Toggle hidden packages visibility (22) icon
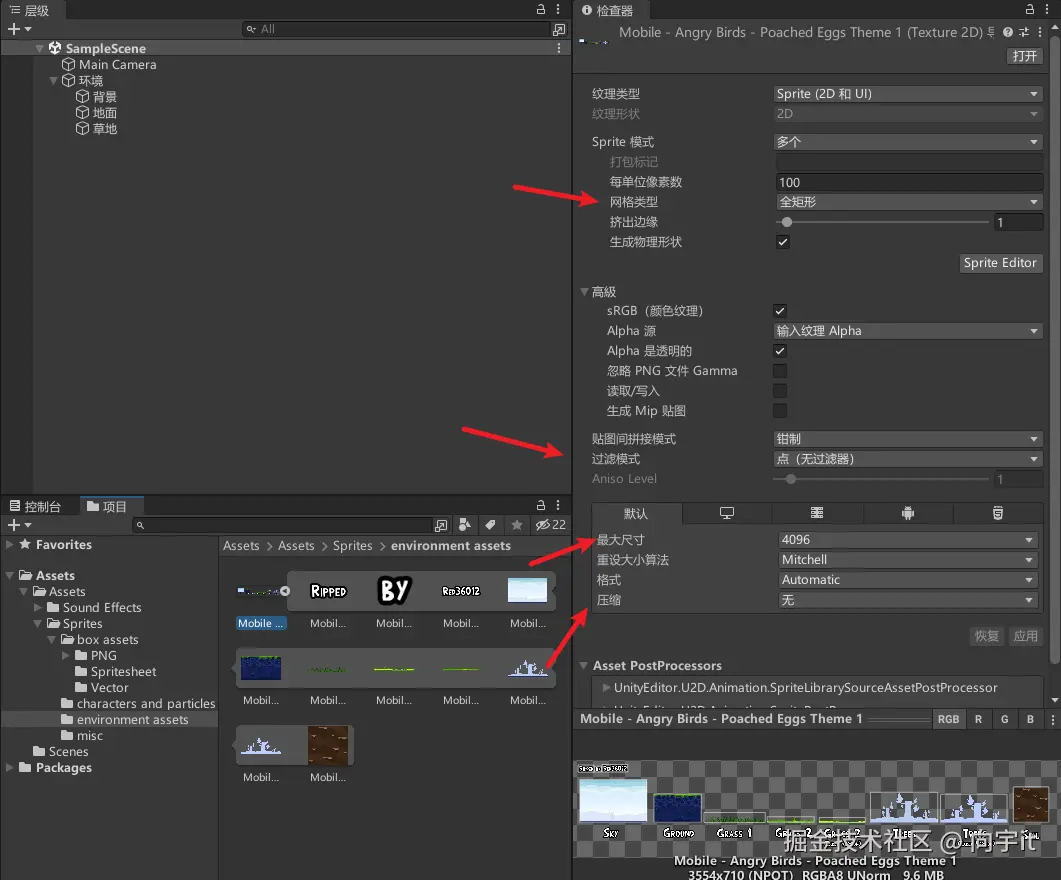Viewport: 1061px width, 880px height. 550,525
